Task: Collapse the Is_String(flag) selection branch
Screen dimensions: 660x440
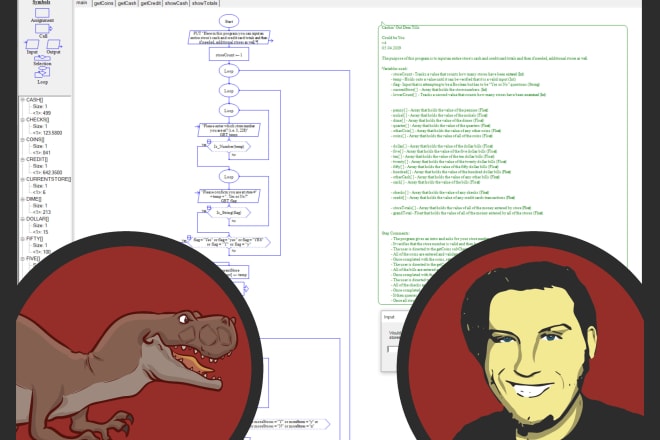Action: pyautogui.click(x=209, y=208)
